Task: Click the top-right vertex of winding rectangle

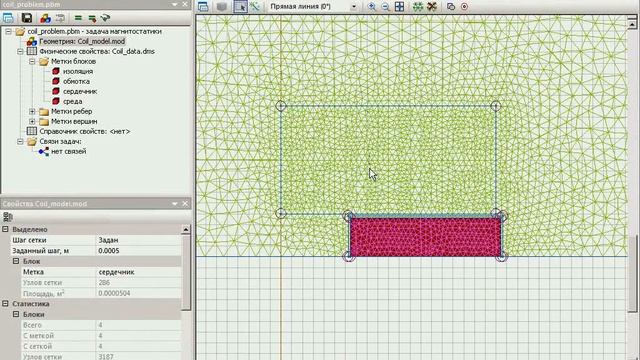Action: (496, 106)
